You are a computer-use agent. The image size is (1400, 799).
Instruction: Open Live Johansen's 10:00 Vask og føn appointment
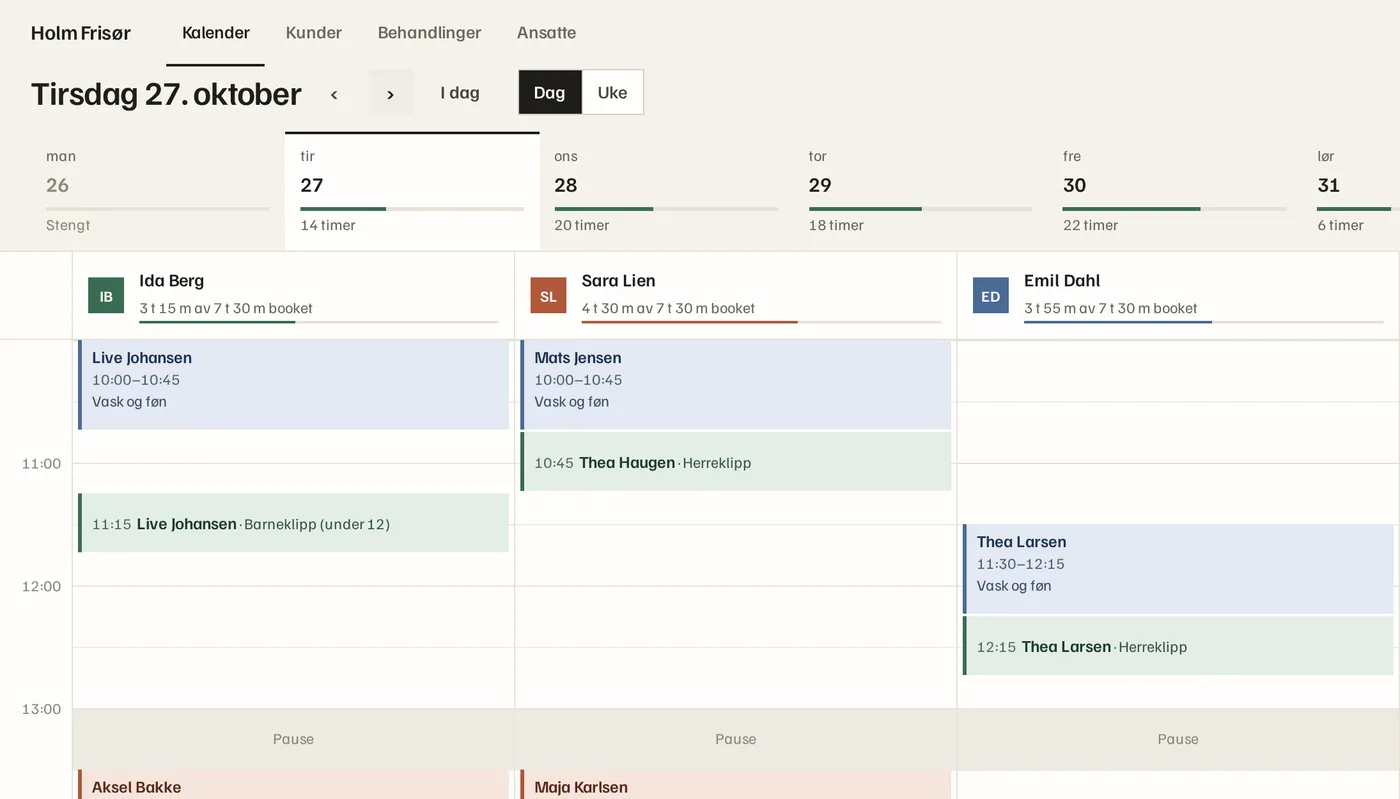[x=293, y=385]
